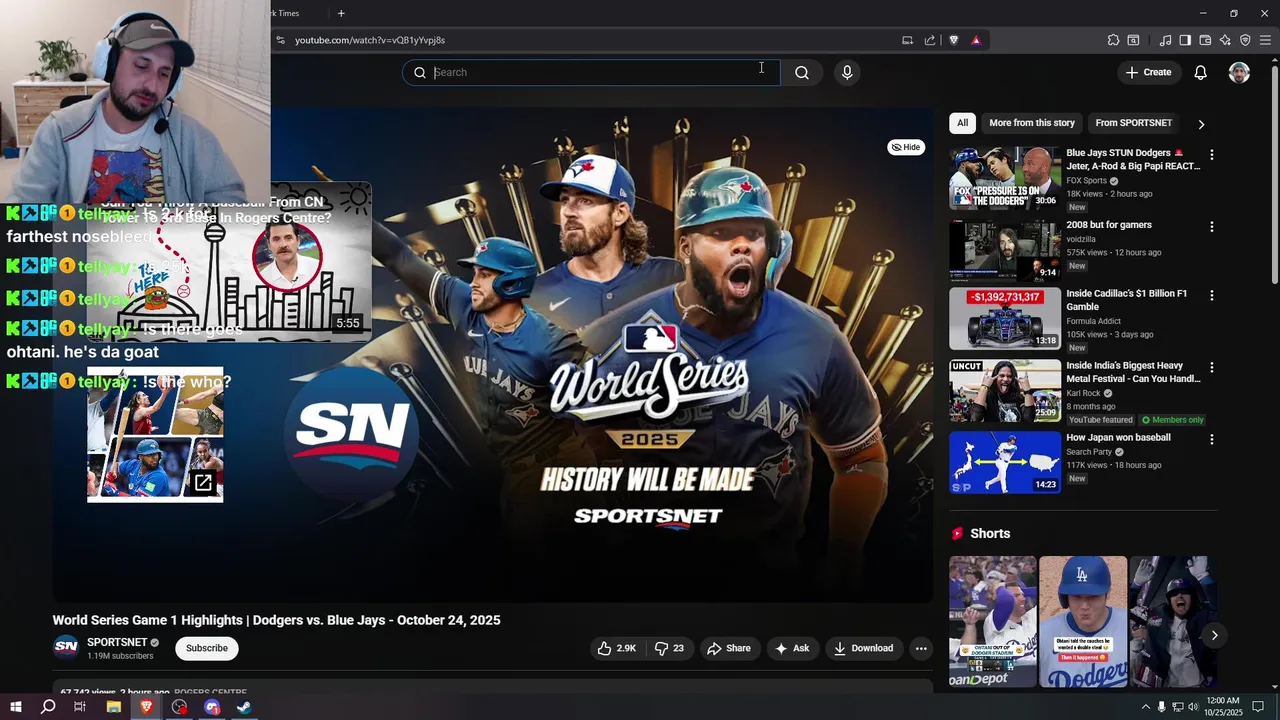Open the Inside Cadillac's $1 Billion F1 Gamble thumbnail
Viewport: 1280px width, 720px height.
pos(1005,318)
